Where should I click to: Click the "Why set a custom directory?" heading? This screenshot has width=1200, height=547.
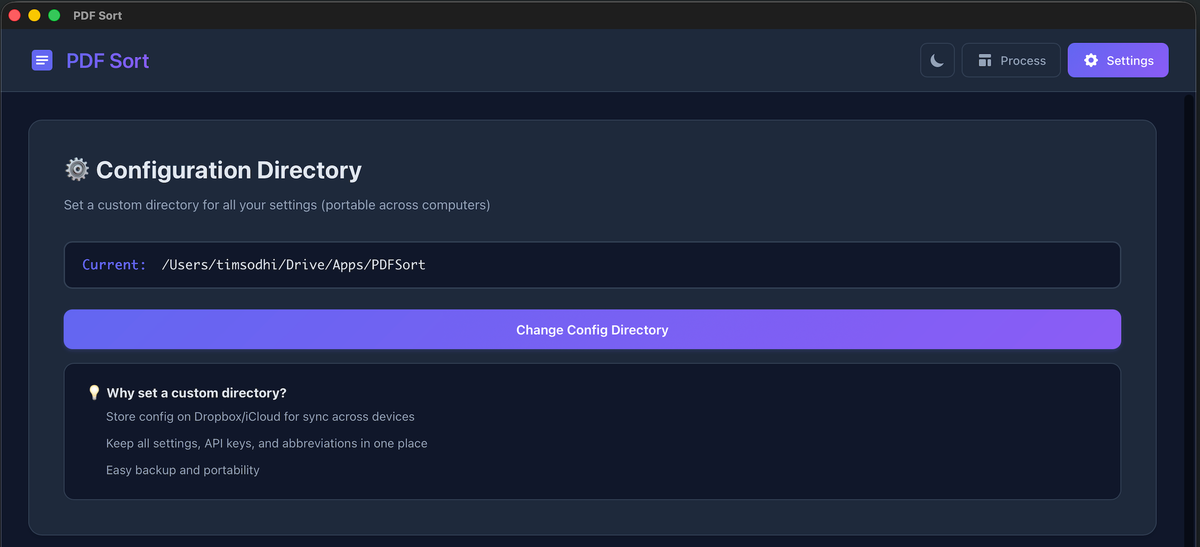click(196, 393)
